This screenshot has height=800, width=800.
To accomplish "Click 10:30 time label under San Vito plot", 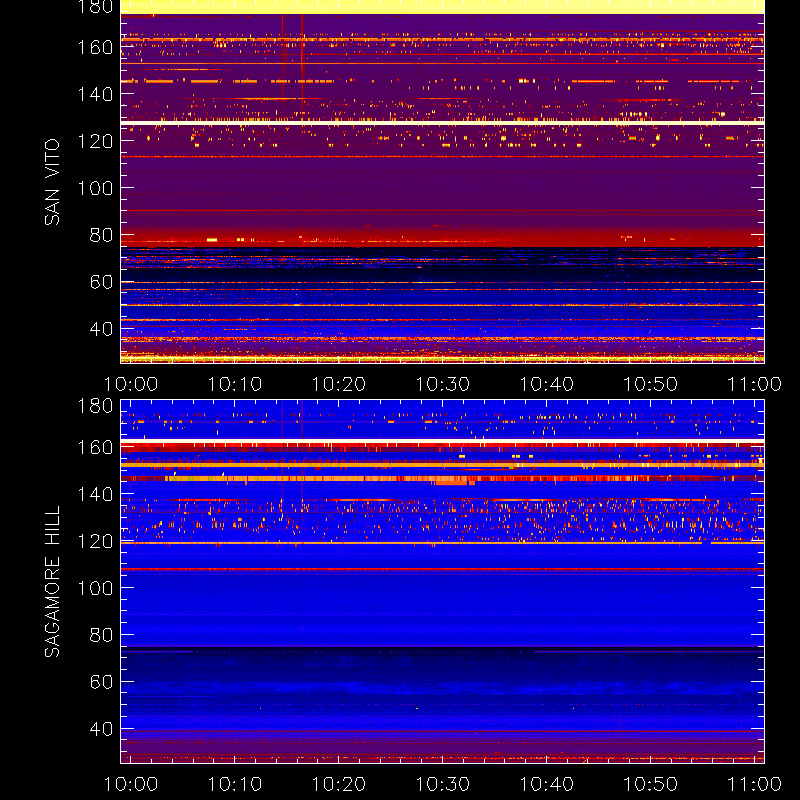I will tap(443, 384).
